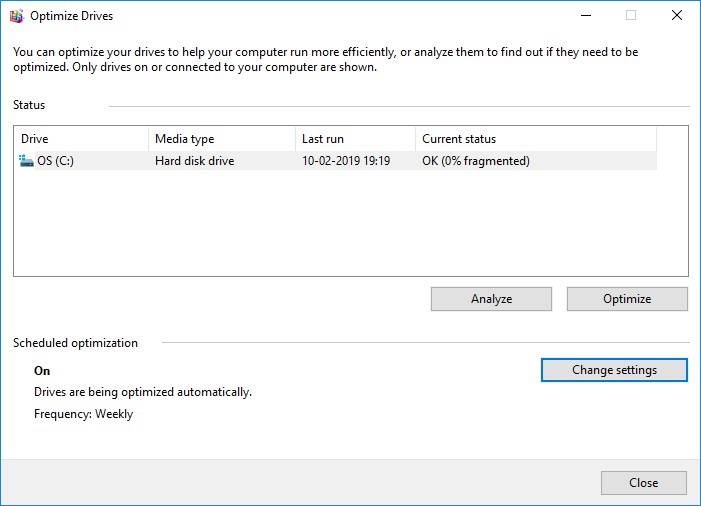This screenshot has height=506, width=701.
Task: Close the window using title bar X
Action: (x=677, y=16)
